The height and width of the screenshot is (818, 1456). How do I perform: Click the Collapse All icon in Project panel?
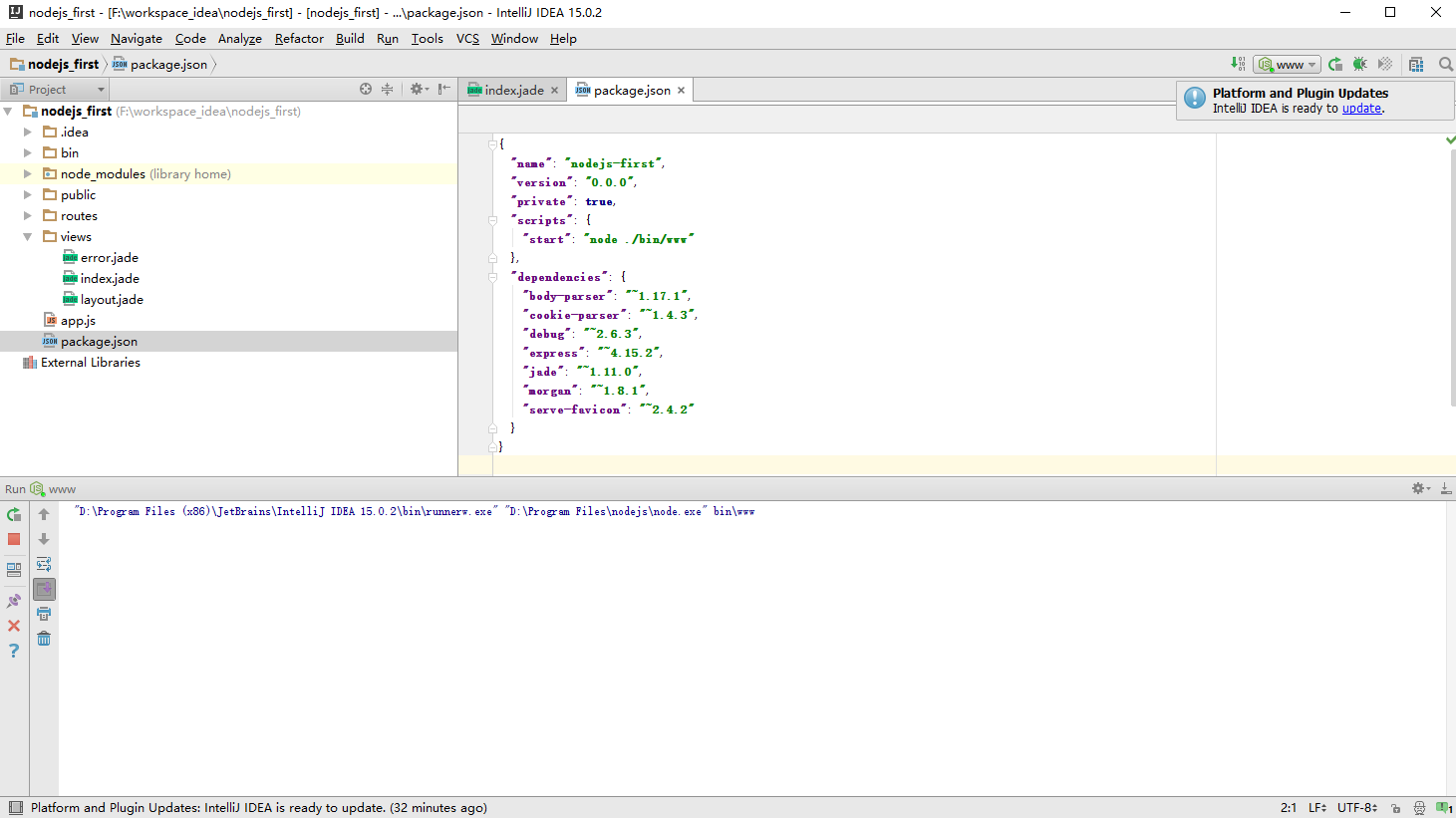point(388,89)
